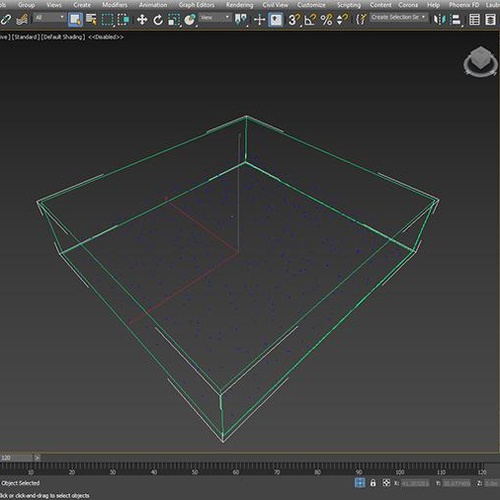Viewport: 500px width, 500px height.
Task: Open the Modifiers menu
Action: pos(115,5)
